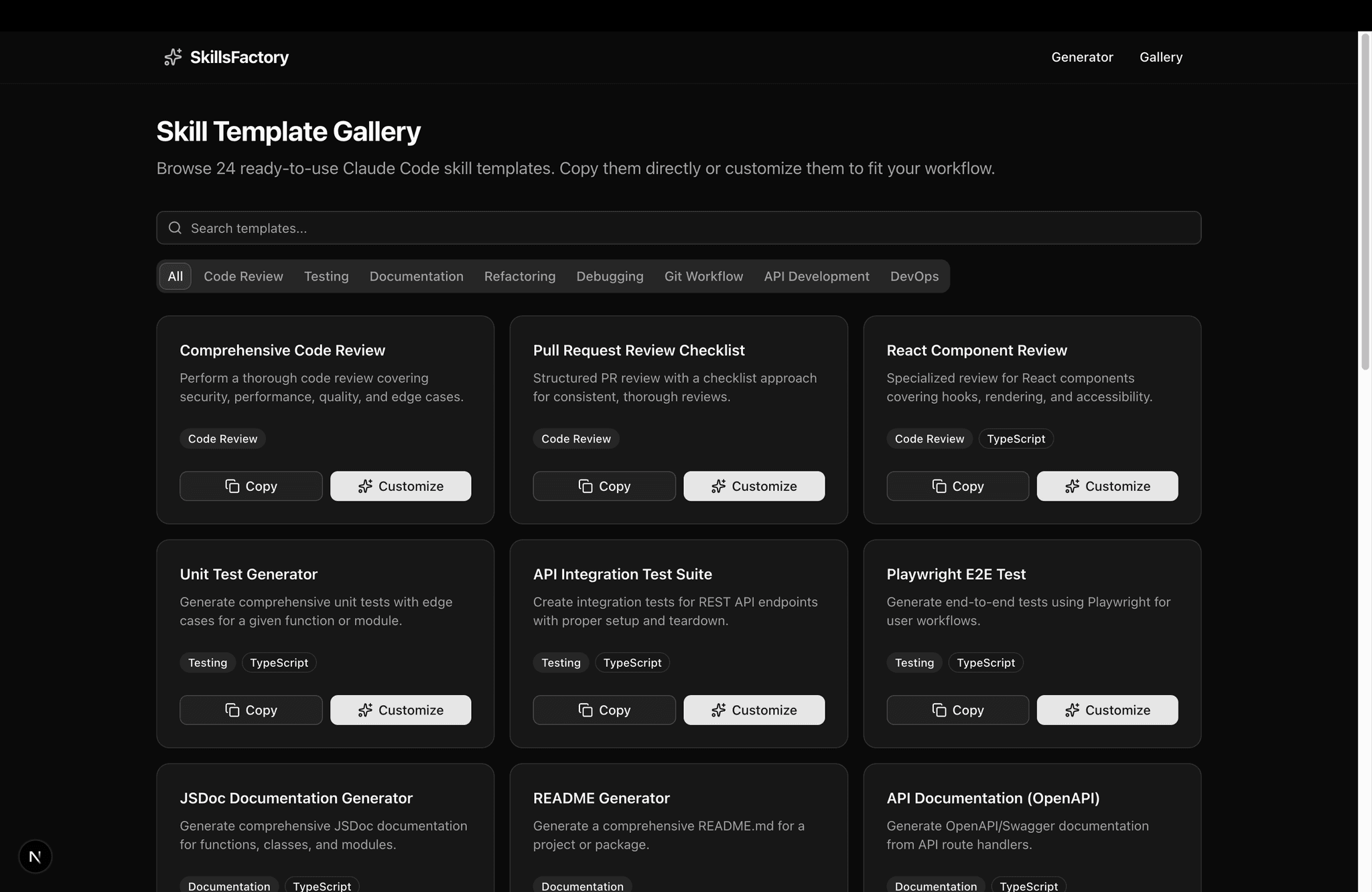Select the All filter tab
Screen dimensions: 1372x892
[175, 277]
